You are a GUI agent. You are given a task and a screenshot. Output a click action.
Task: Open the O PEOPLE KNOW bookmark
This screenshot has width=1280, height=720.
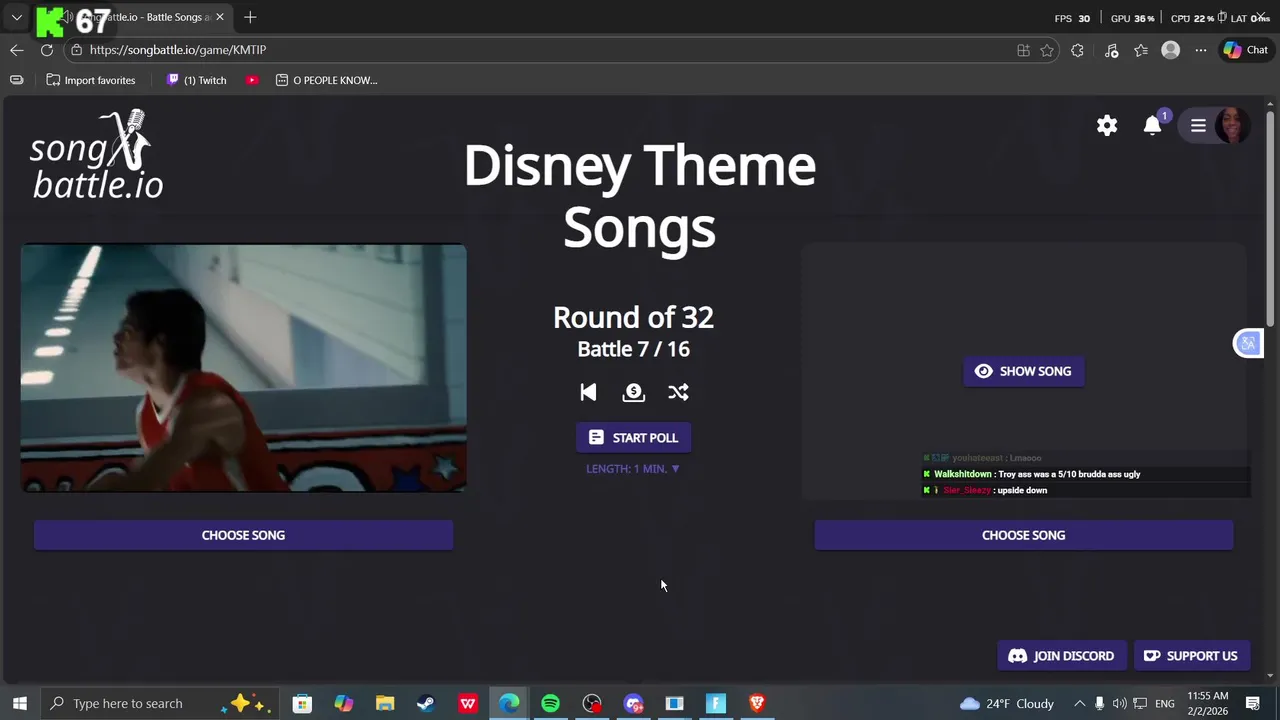tap(327, 80)
